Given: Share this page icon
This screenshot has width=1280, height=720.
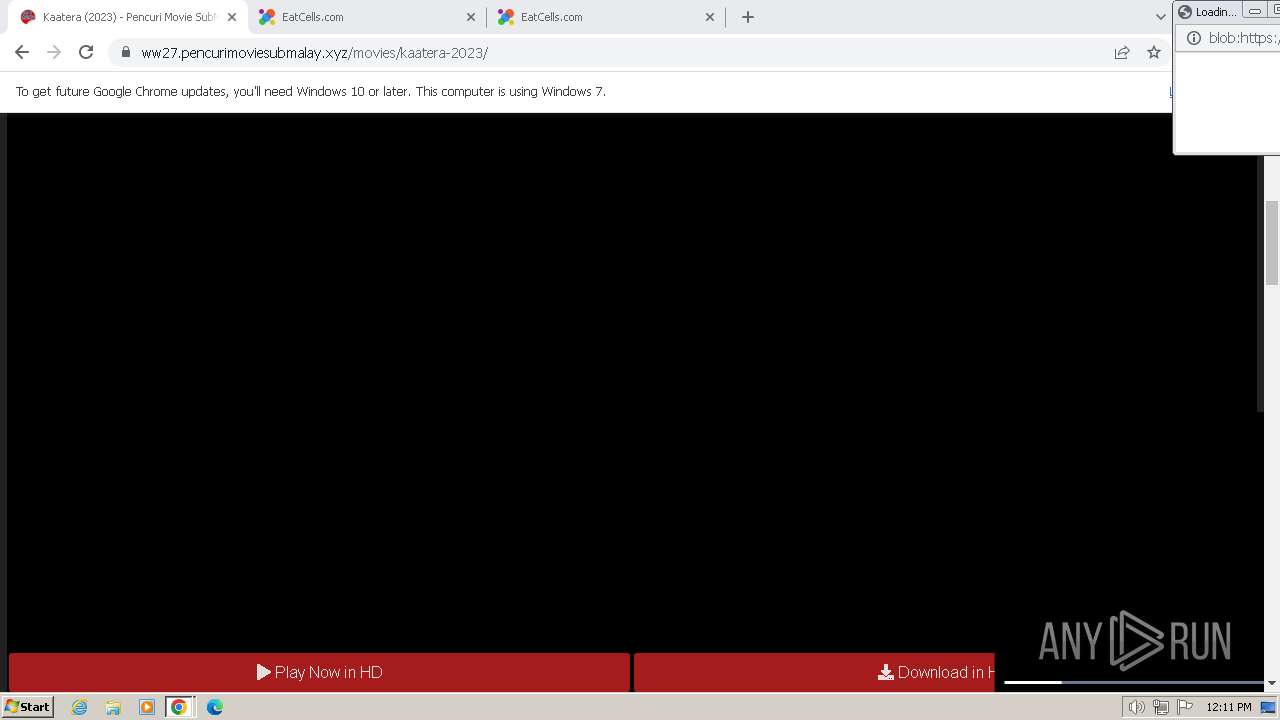Looking at the screenshot, I should pos(1122,52).
